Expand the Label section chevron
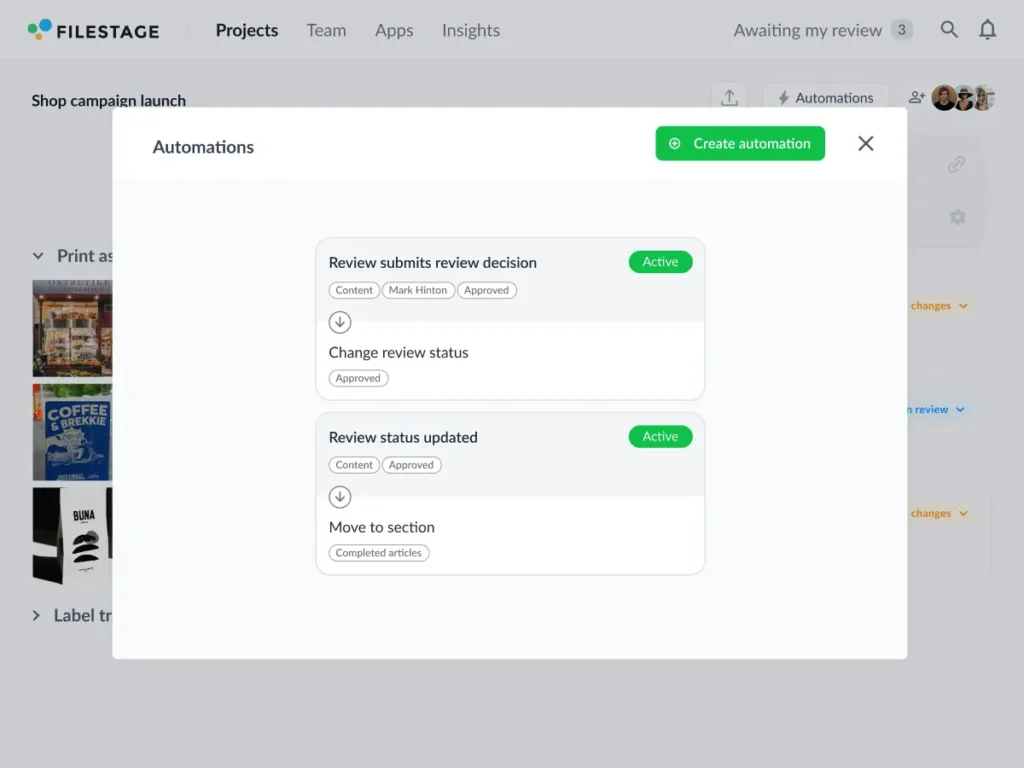The height and width of the screenshot is (768, 1024). [x=38, y=616]
